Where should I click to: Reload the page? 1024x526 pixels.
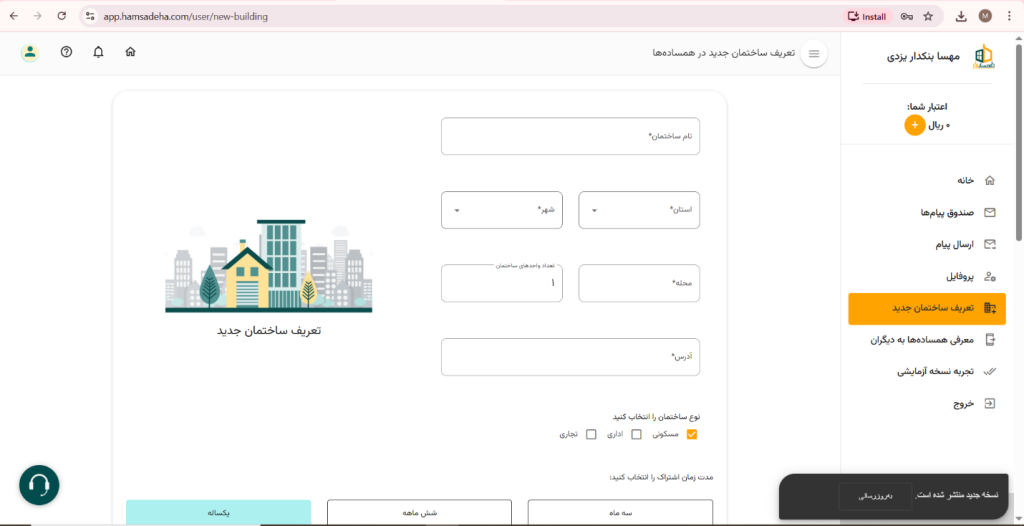pos(61,16)
